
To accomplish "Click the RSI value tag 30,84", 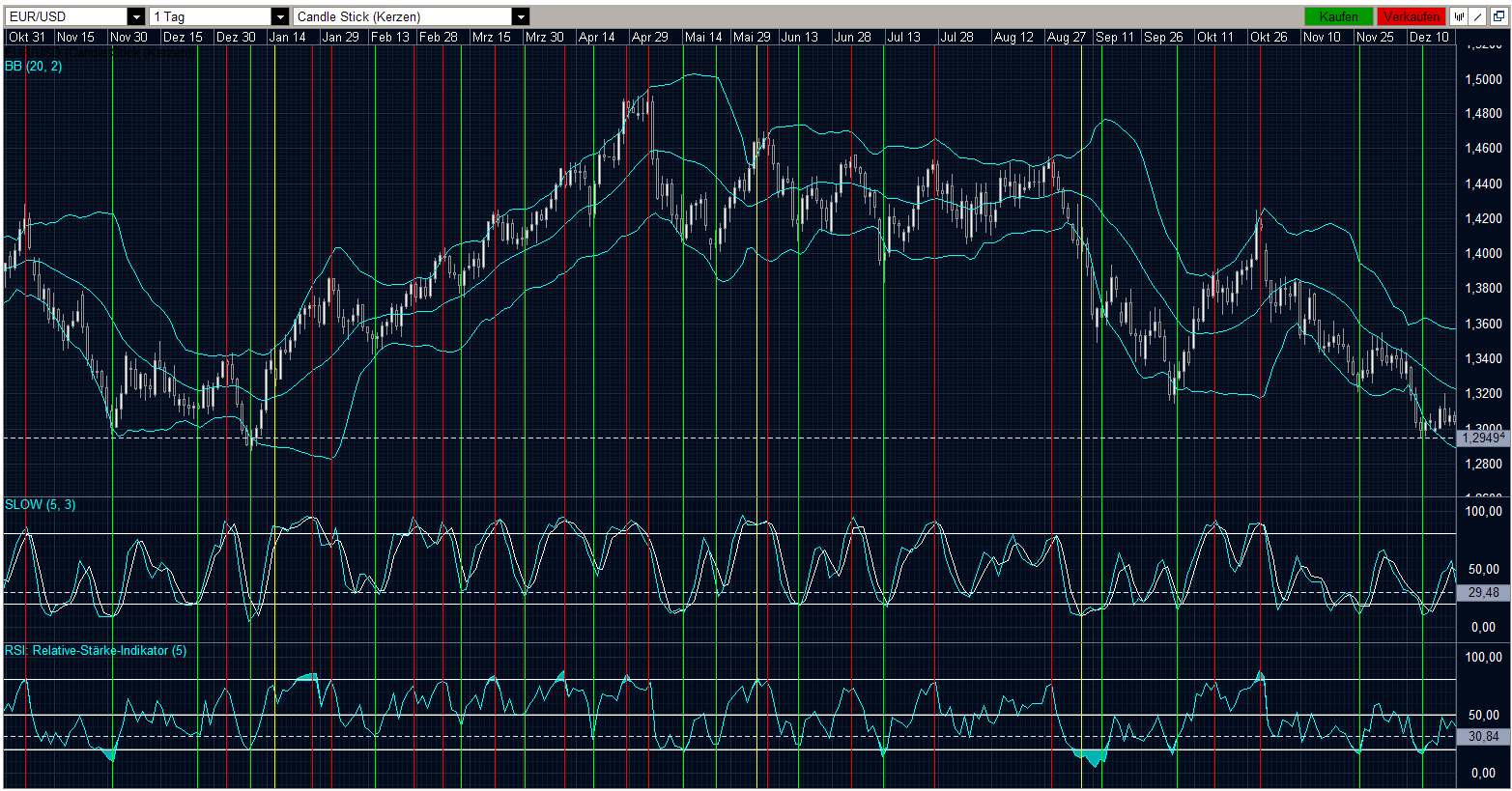I will click(1482, 736).
